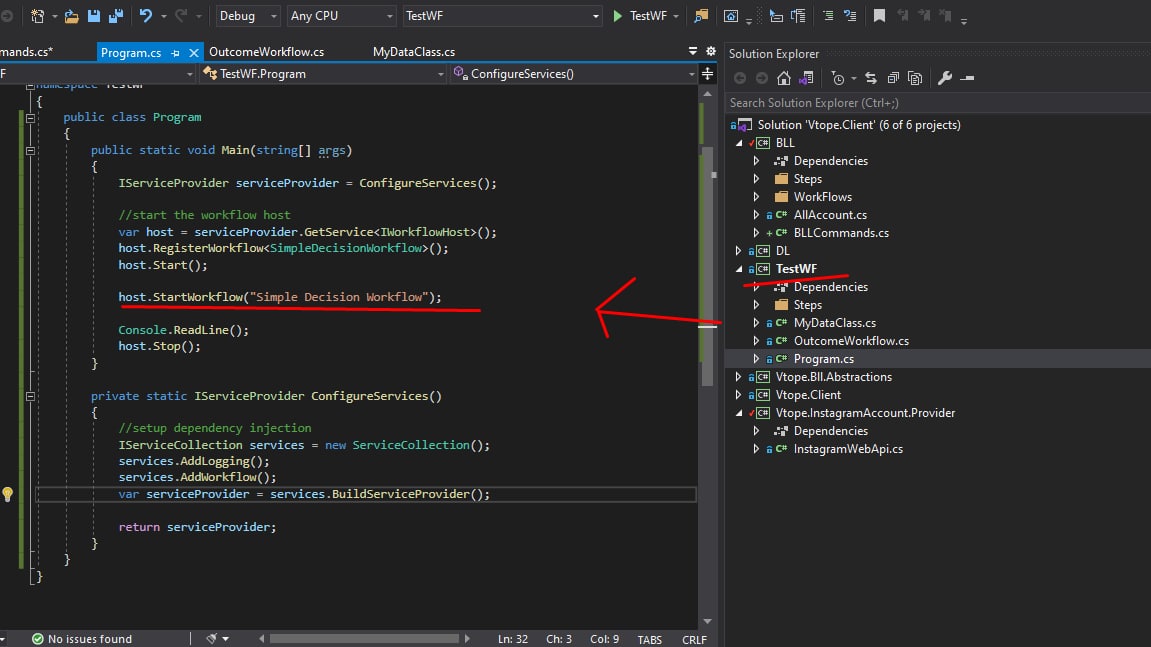Image resolution: width=1151 pixels, height=647 pixels.
Task: Click the code cleanup broom icon
Action: [211, 639]
